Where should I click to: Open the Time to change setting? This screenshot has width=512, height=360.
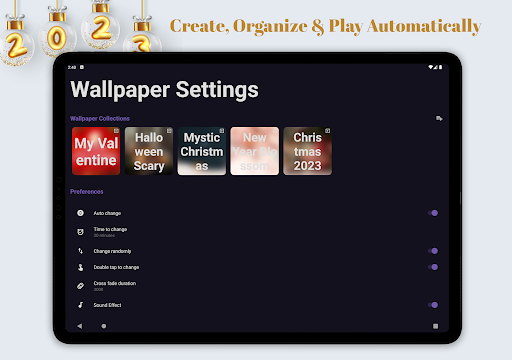tap(257, 232)
